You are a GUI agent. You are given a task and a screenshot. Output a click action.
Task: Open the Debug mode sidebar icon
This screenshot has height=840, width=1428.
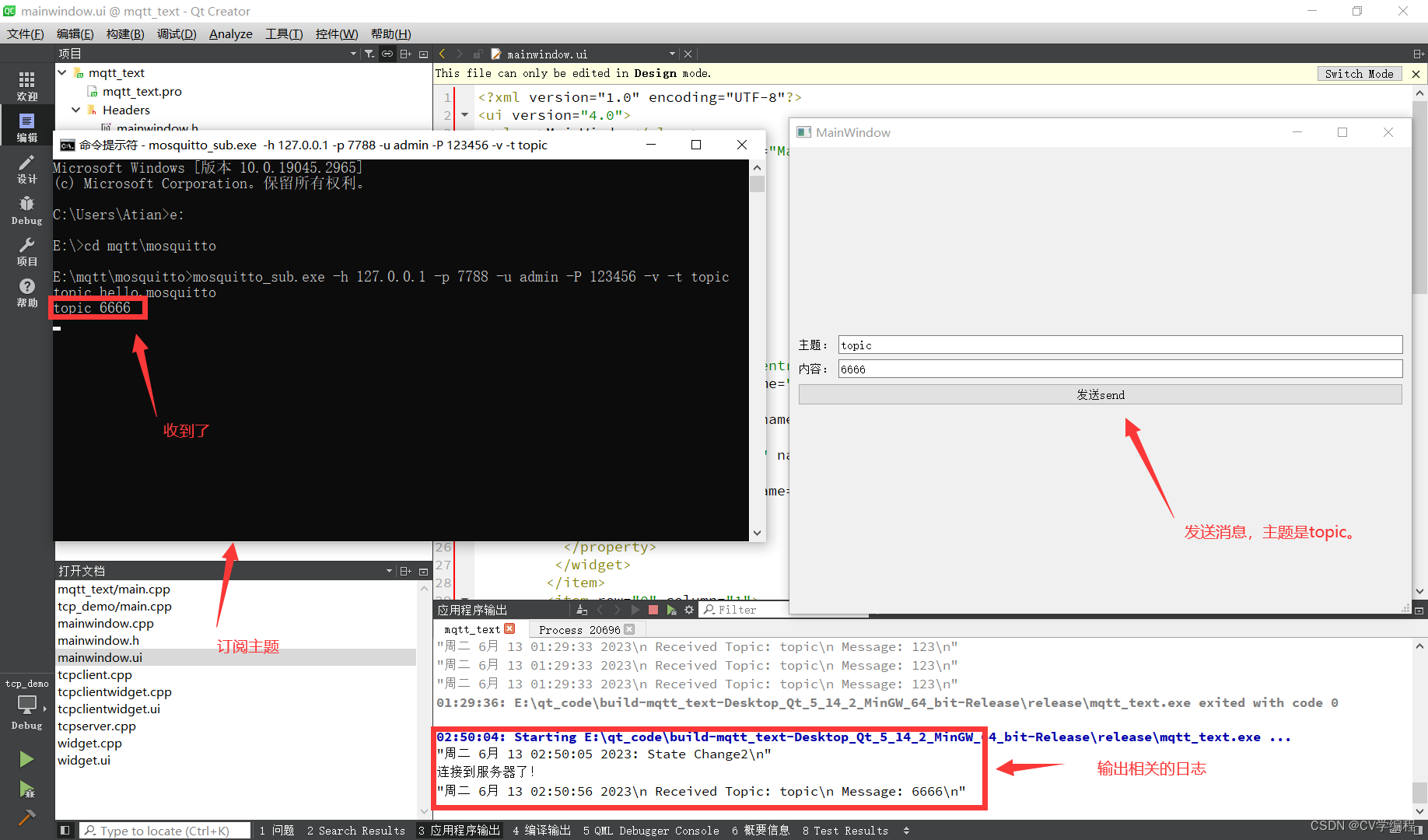tap(27, 208)
